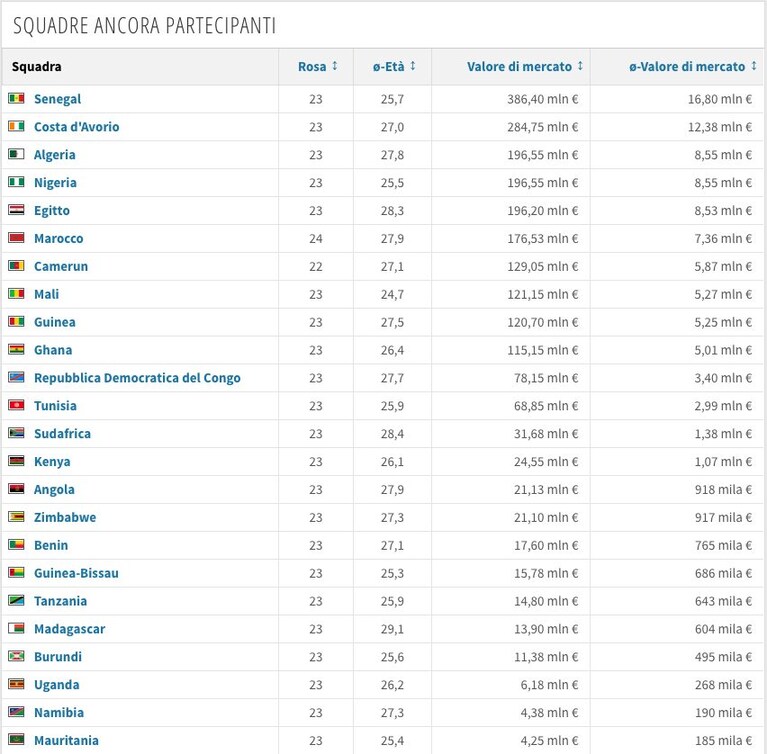The image size is (767, 754).
Task: Open the Mali team link
Action: click(x=46, y=295)
